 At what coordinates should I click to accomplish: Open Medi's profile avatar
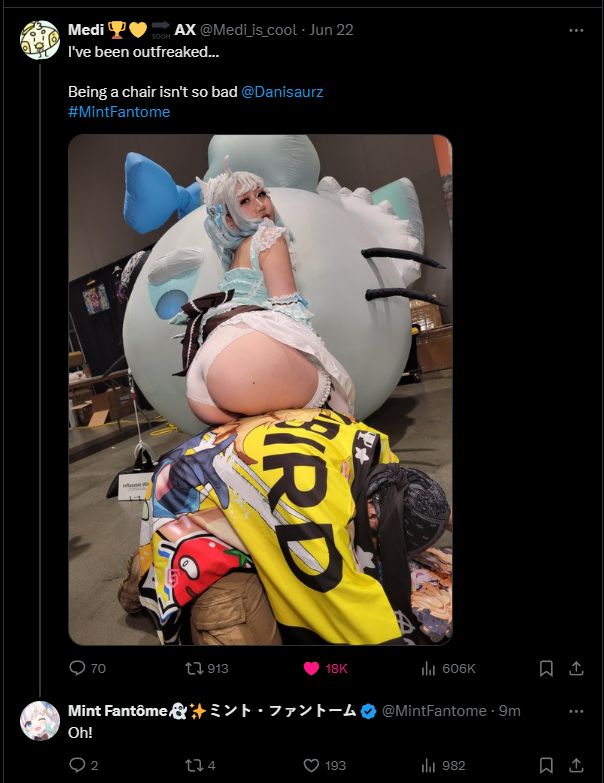pos(40,40)
